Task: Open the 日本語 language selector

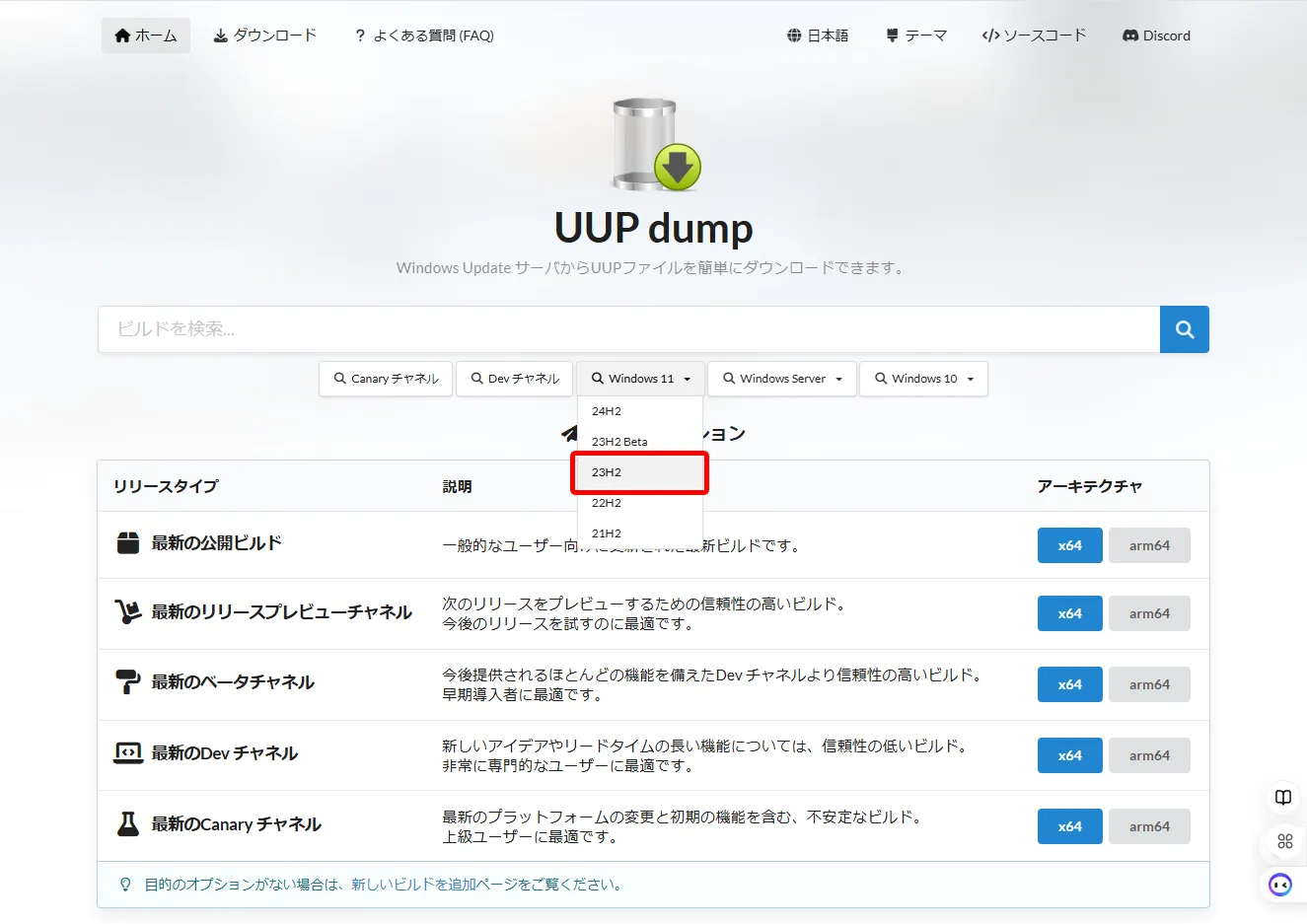Action: (818, 36)
